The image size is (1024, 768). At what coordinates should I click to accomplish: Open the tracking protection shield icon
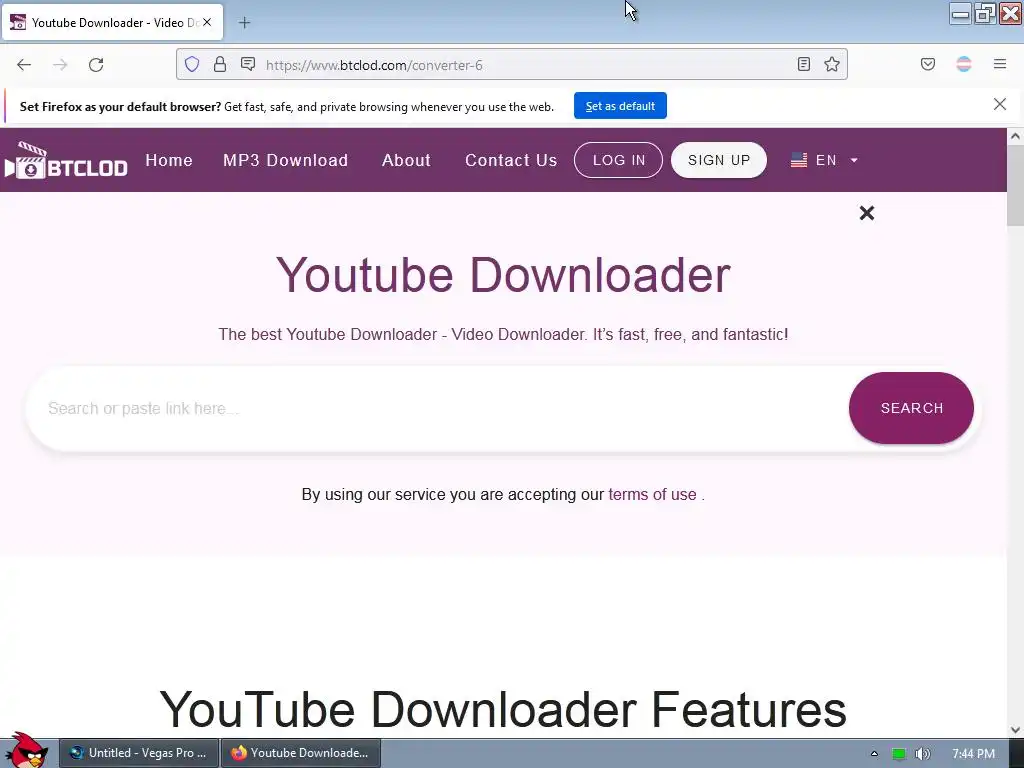191,64
